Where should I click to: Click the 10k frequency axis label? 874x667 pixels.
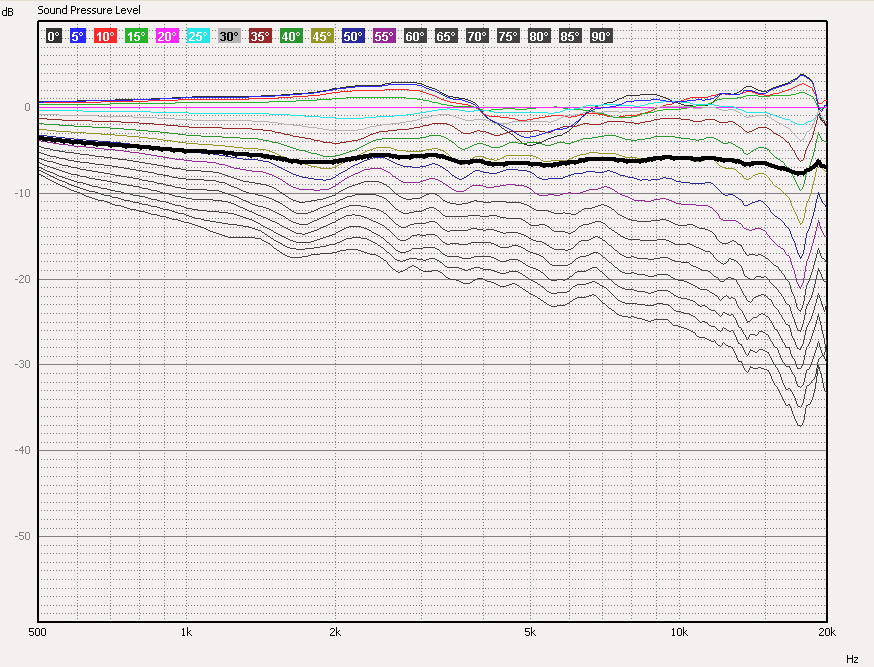pyautogui.click(x=679, y=632)
